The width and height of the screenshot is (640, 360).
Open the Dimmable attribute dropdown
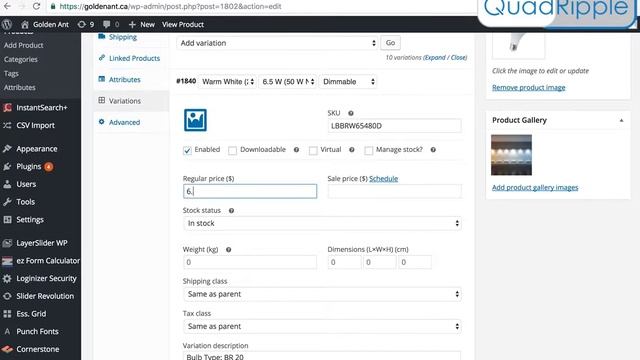pos(348,82)
